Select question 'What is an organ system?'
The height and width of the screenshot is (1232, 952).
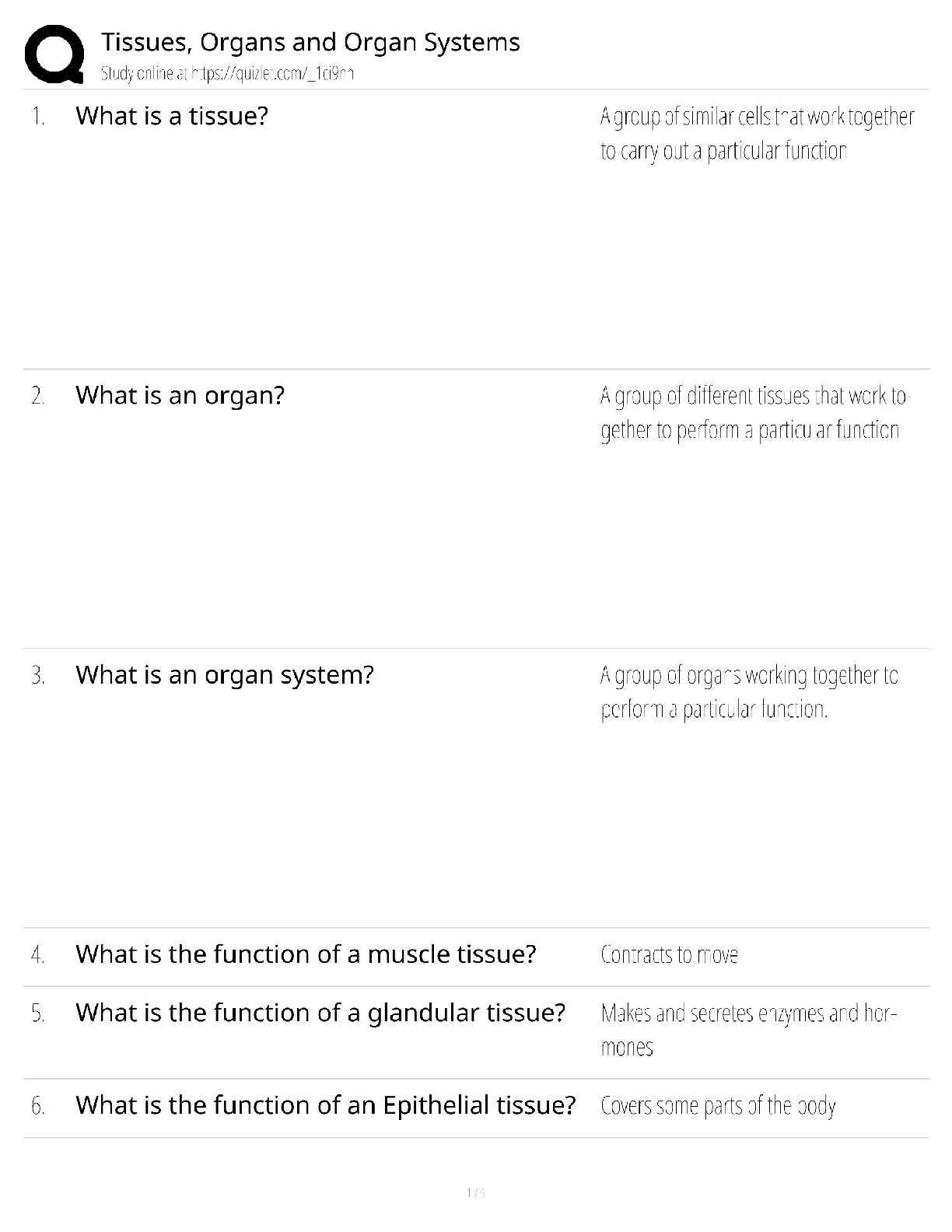225,674
